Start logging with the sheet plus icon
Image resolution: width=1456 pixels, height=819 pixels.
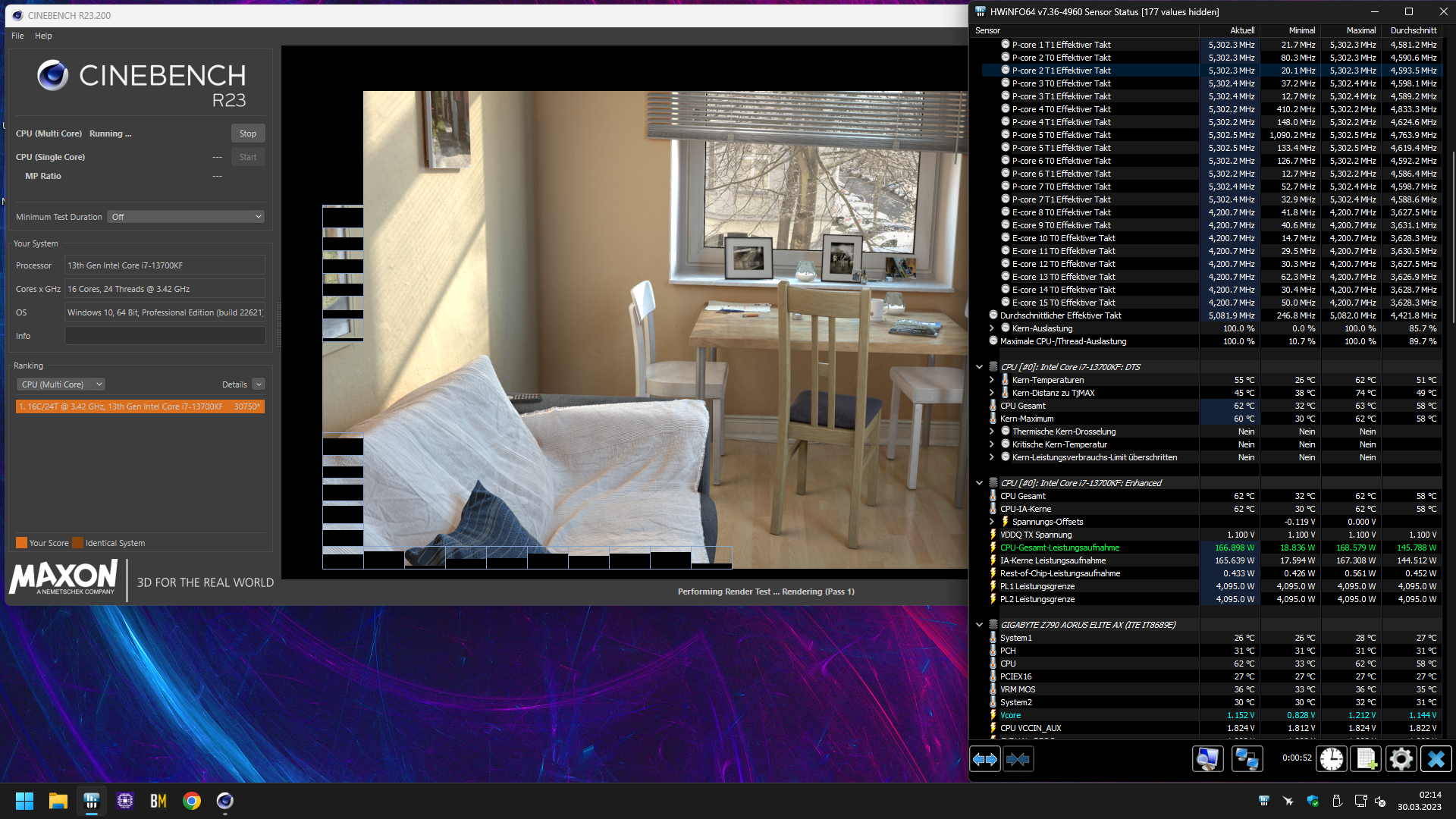[1367, 759]
